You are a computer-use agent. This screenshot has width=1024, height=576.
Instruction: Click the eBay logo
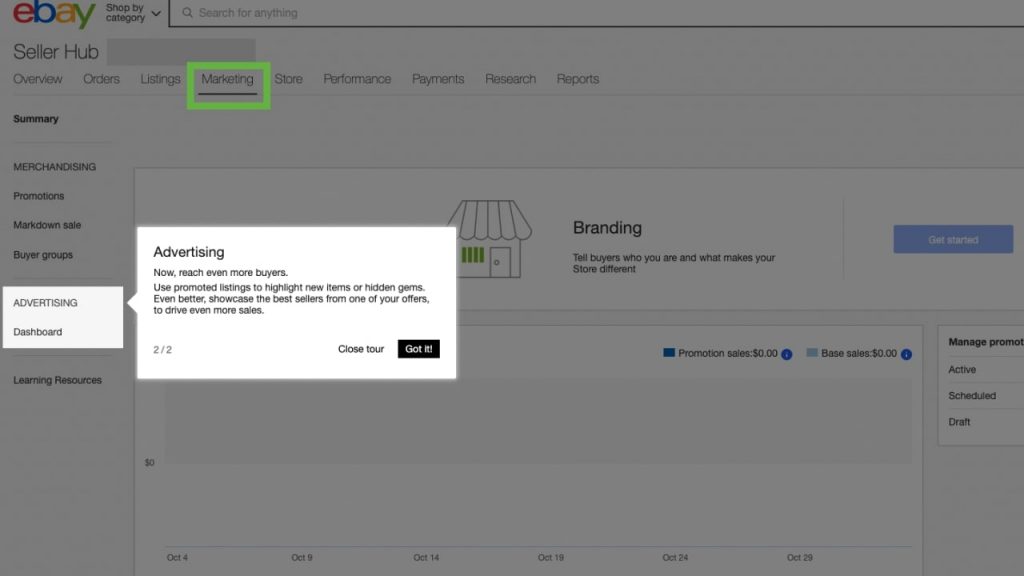tap(48, 14)
